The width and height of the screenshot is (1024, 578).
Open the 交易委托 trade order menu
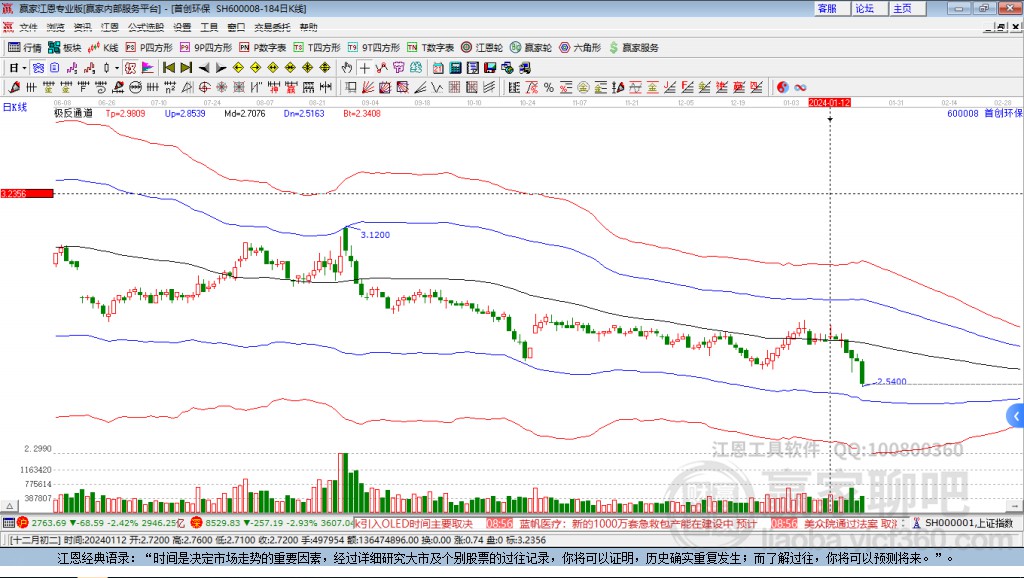click(x=272, y=27)
